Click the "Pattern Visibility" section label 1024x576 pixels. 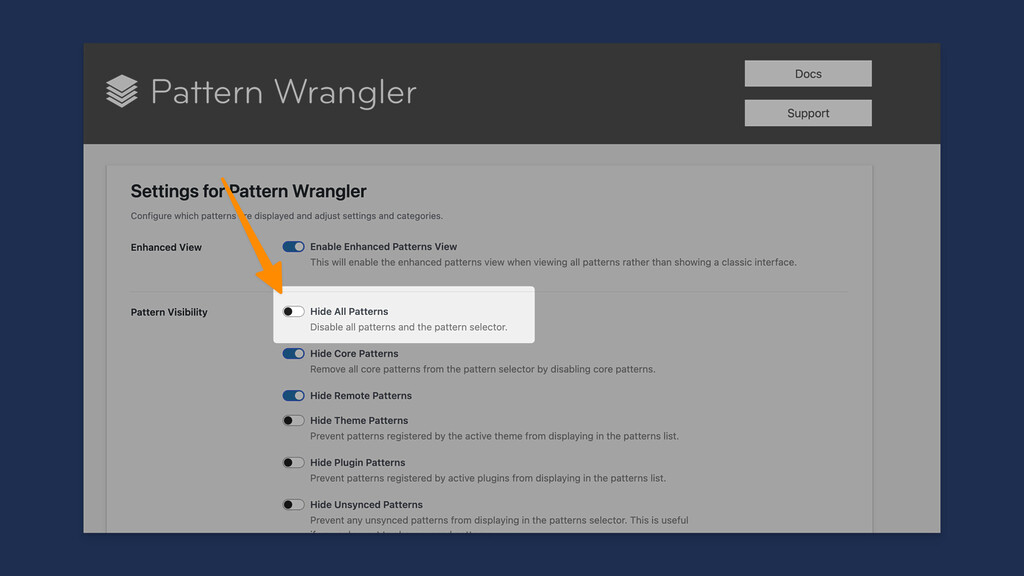point(169,312)
